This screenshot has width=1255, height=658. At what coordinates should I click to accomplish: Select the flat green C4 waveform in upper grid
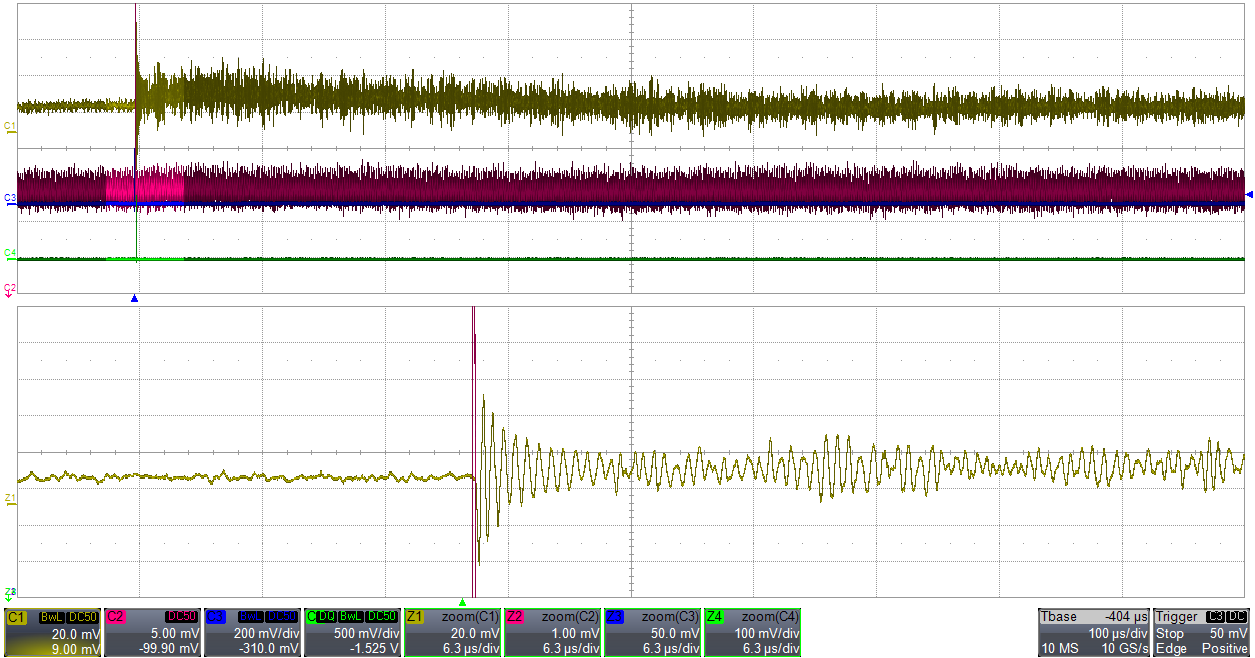pyautogui.click(x=630, y=259)
